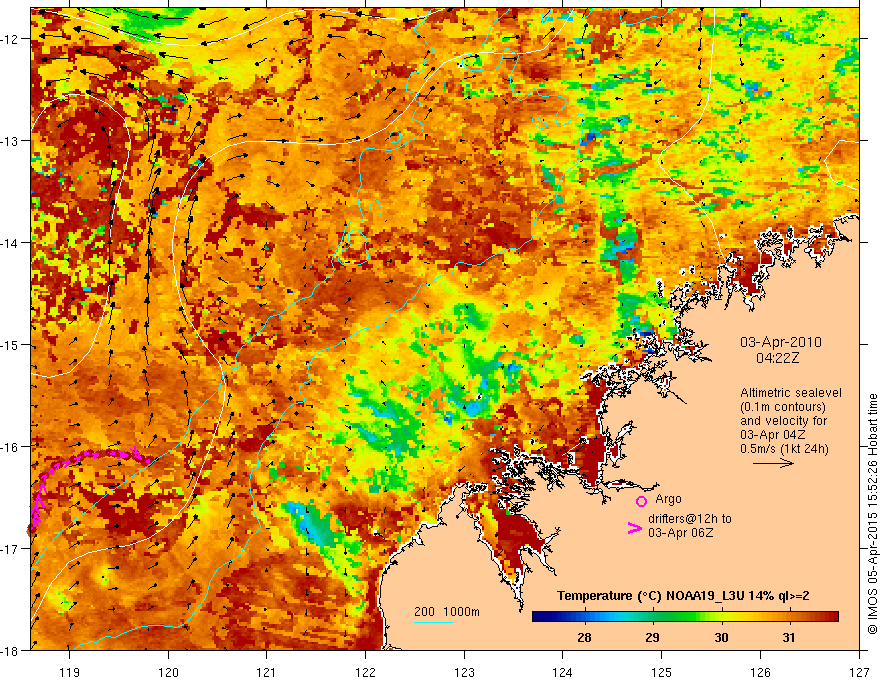Click the '124' longitude axis label

[563, 672]
